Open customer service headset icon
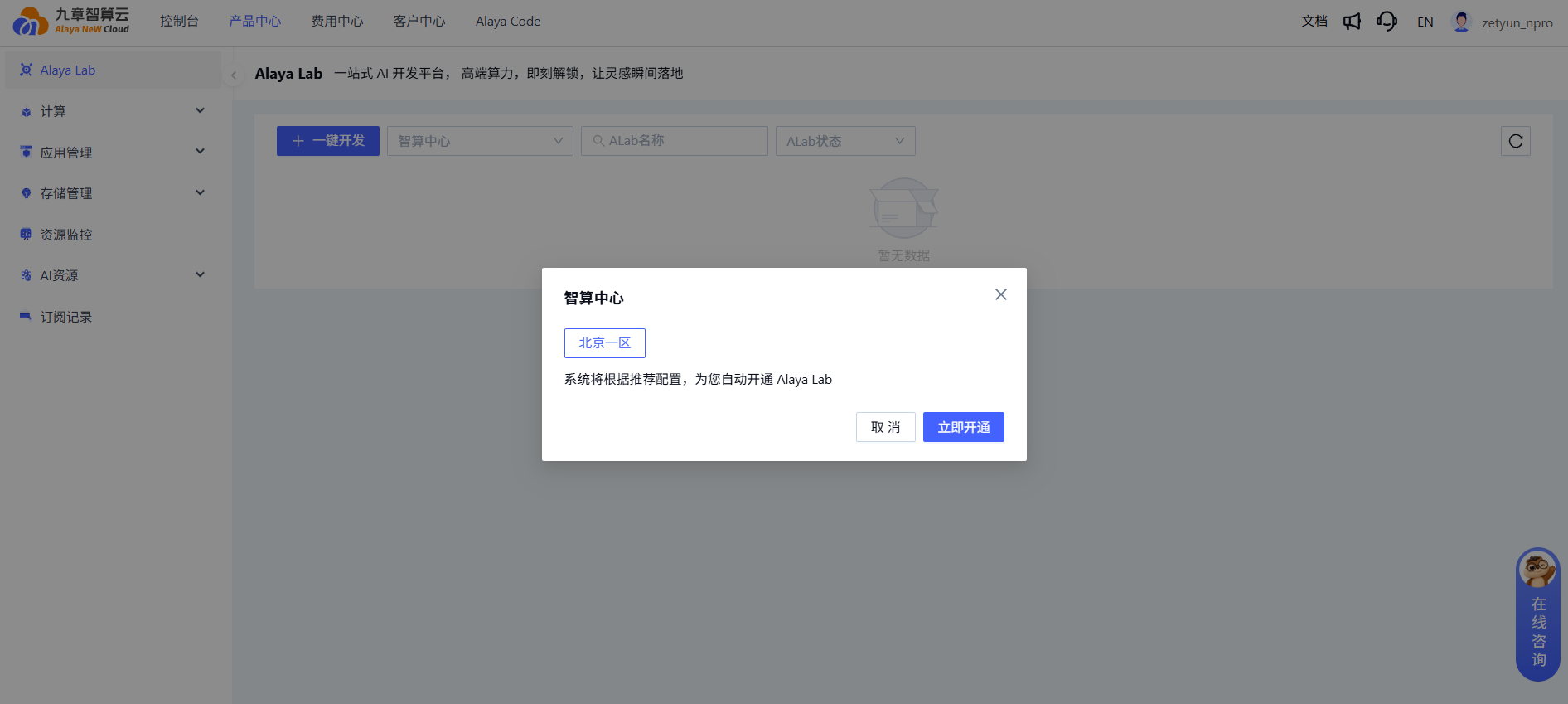1568x704 pixels. (x=1387, y=22)
